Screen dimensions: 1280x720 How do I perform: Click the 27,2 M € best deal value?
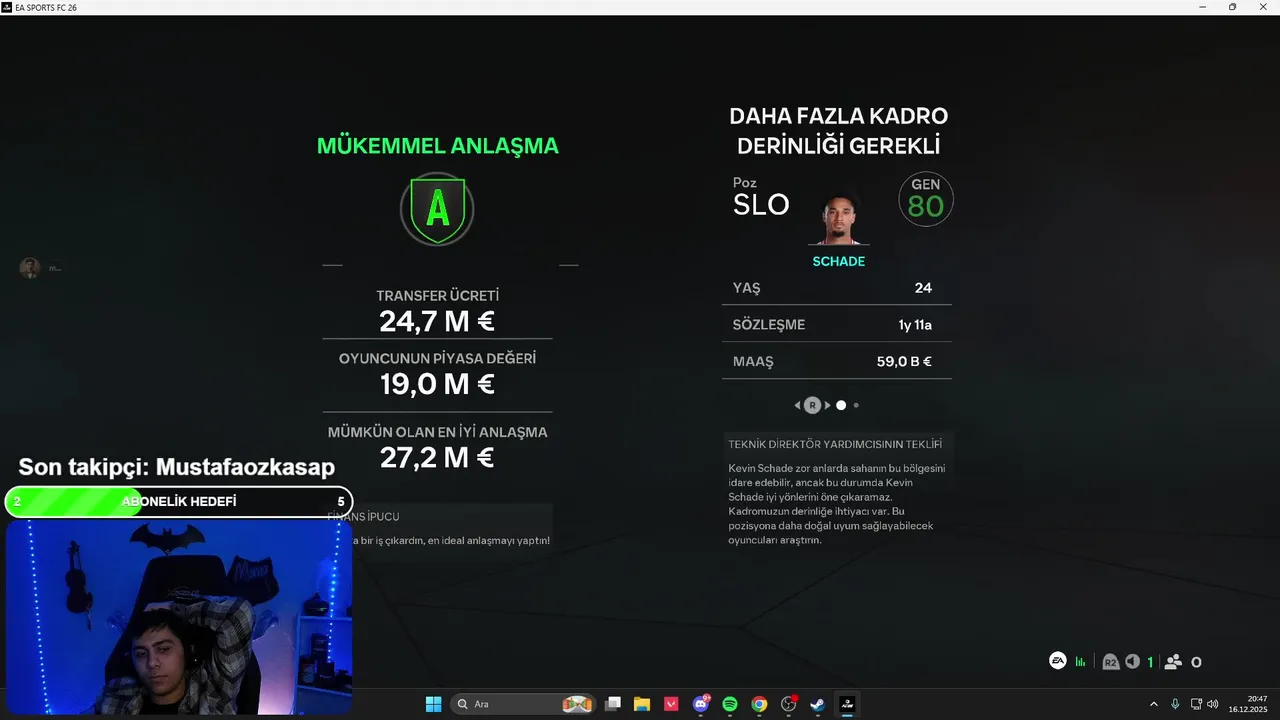pyautogui.click(x=437, y=457)
